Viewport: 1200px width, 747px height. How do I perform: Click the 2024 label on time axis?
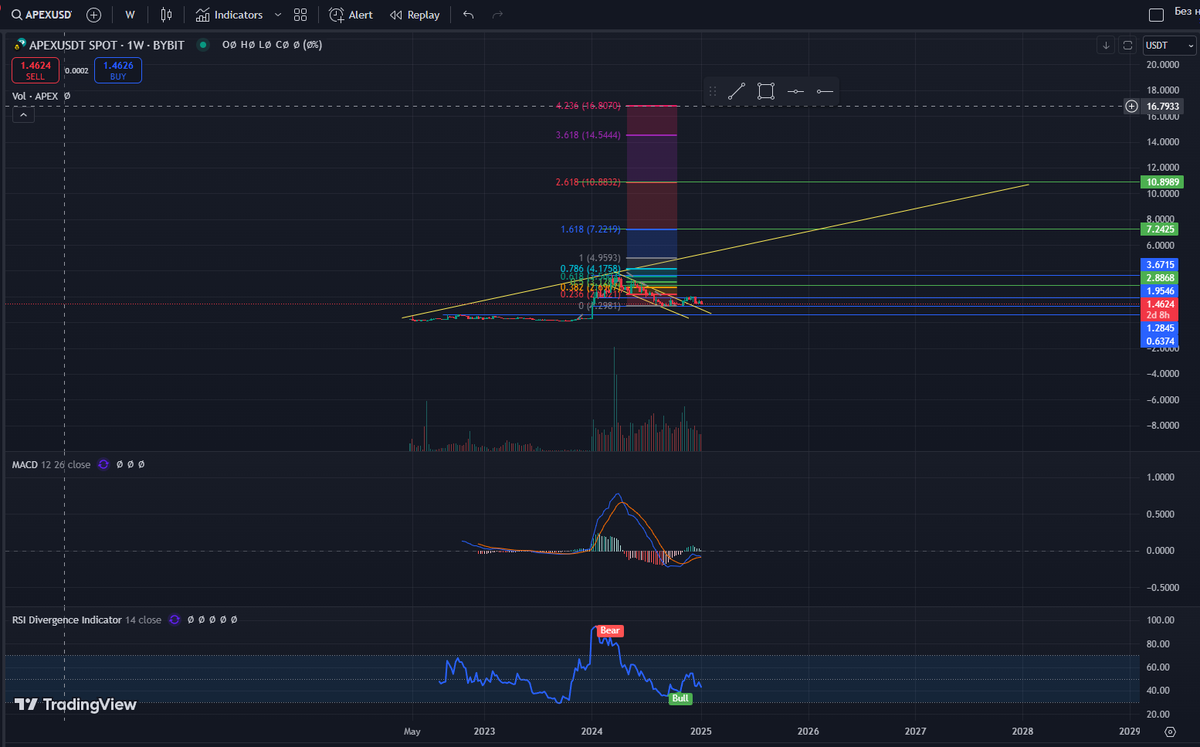coord(591,732)
